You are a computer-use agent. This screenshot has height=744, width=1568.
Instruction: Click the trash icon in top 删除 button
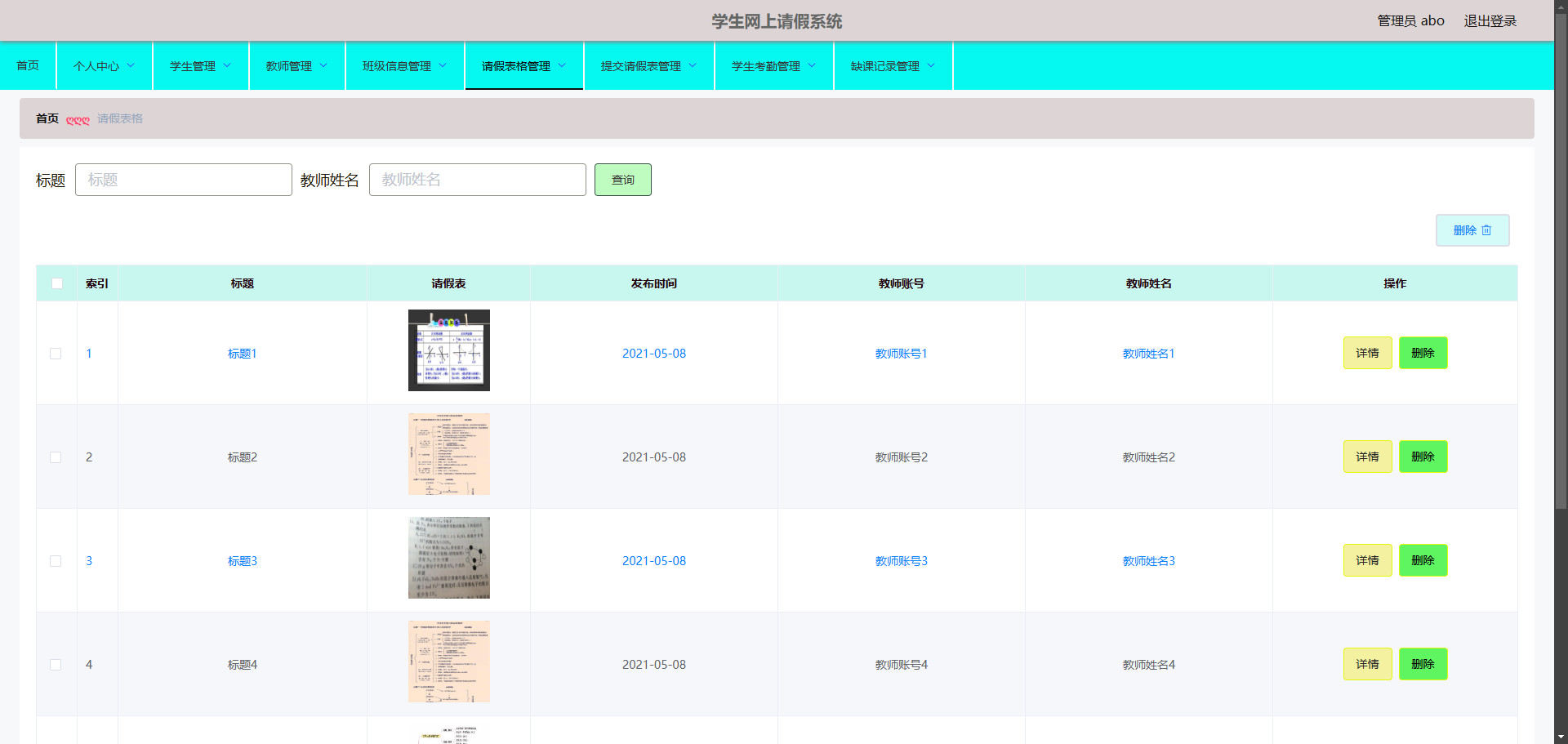pos(1486,230)
